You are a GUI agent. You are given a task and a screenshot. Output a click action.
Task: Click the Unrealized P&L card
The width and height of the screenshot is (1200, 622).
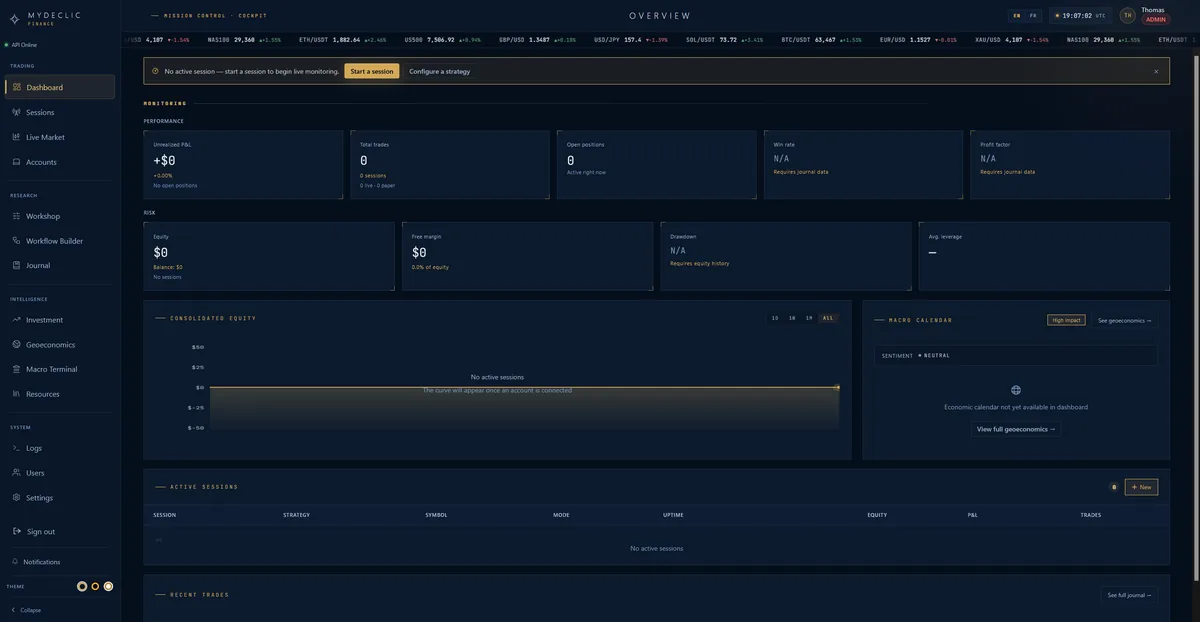coord(243,164)
